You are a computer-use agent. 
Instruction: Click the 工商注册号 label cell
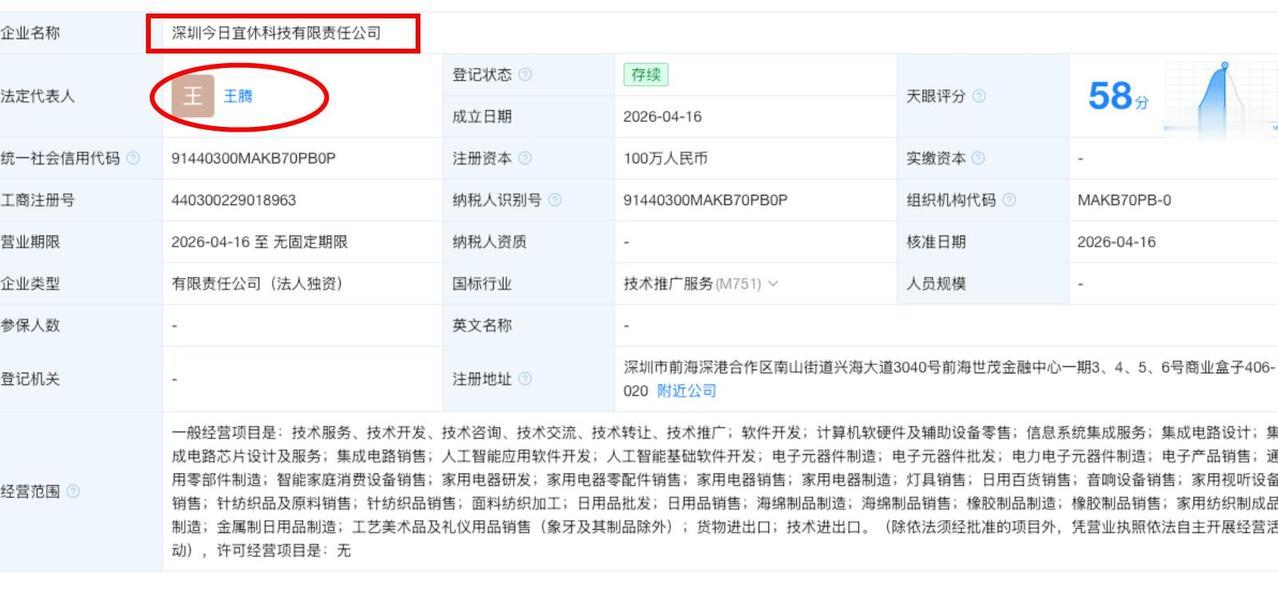click(x=81, y=200)
